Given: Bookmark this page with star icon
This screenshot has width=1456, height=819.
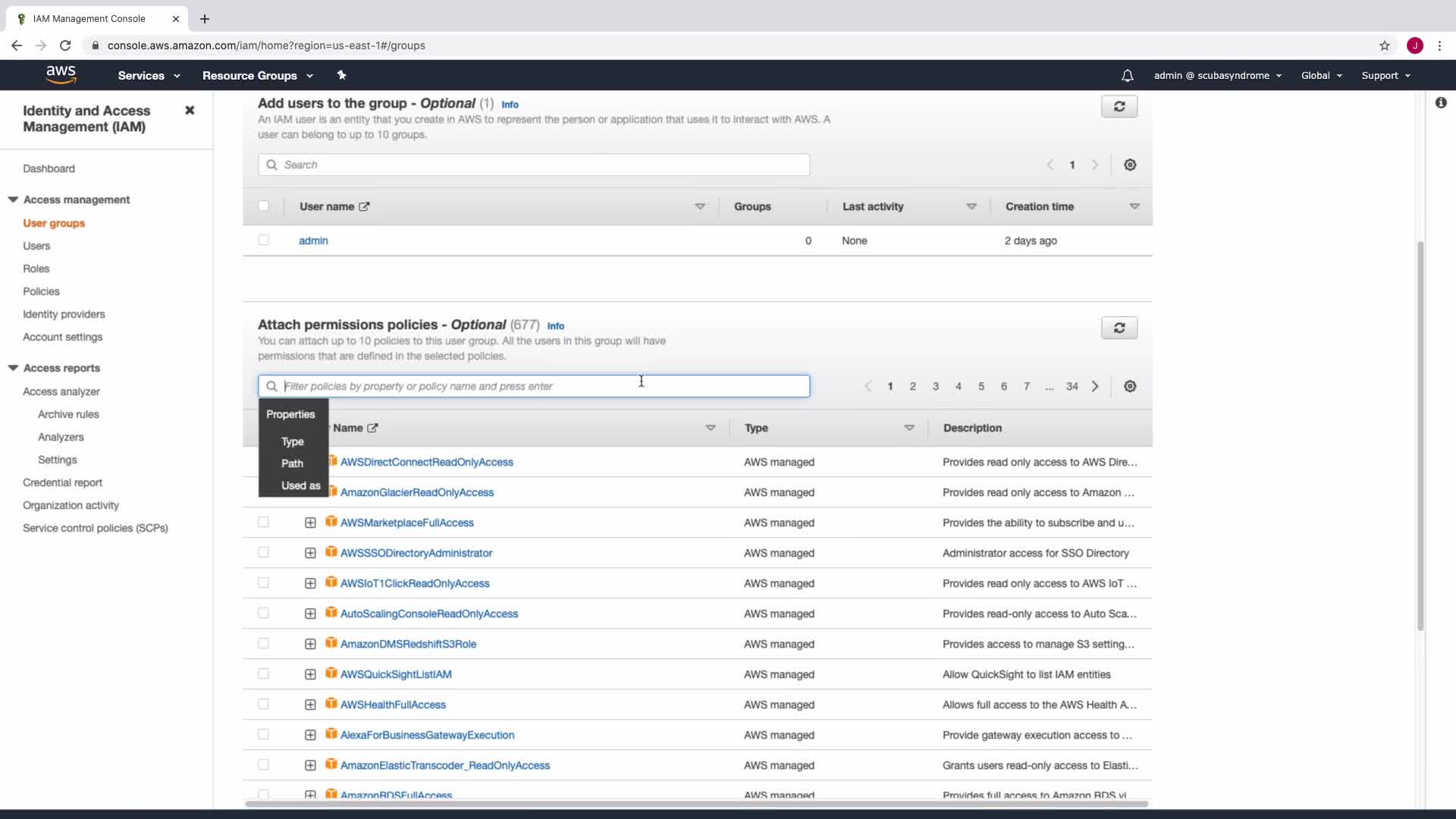Looking at the screenshot, I should 1385,45.
